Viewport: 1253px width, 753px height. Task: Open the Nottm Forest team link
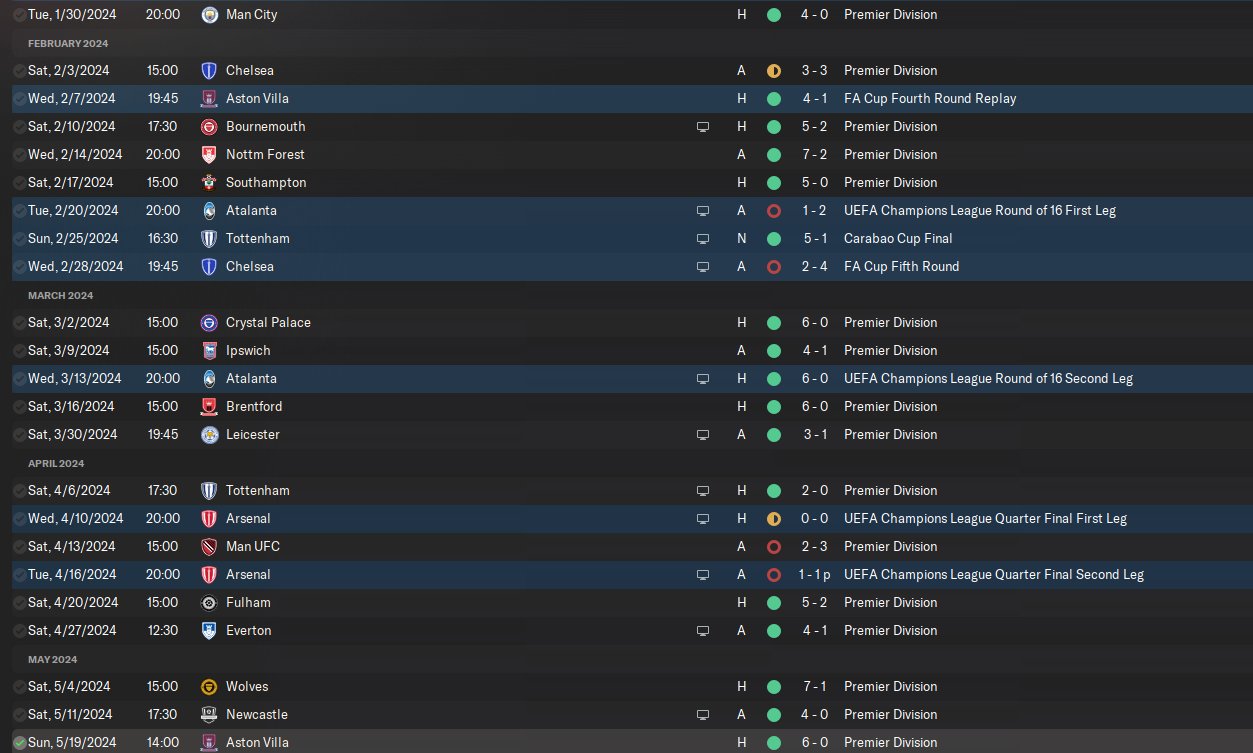point(265,155)
